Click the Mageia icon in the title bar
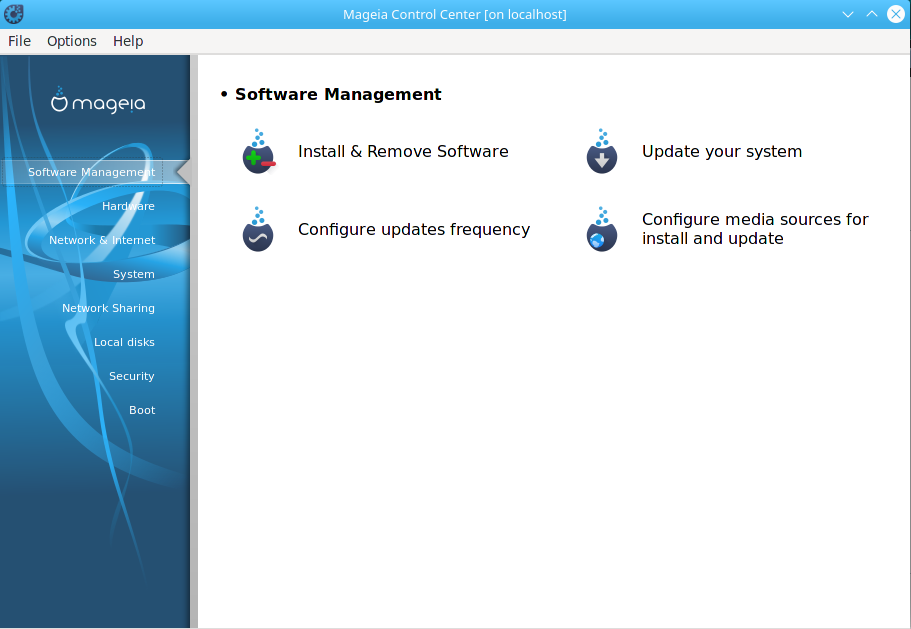The image size is (911, 629). [x=13, y=13]
